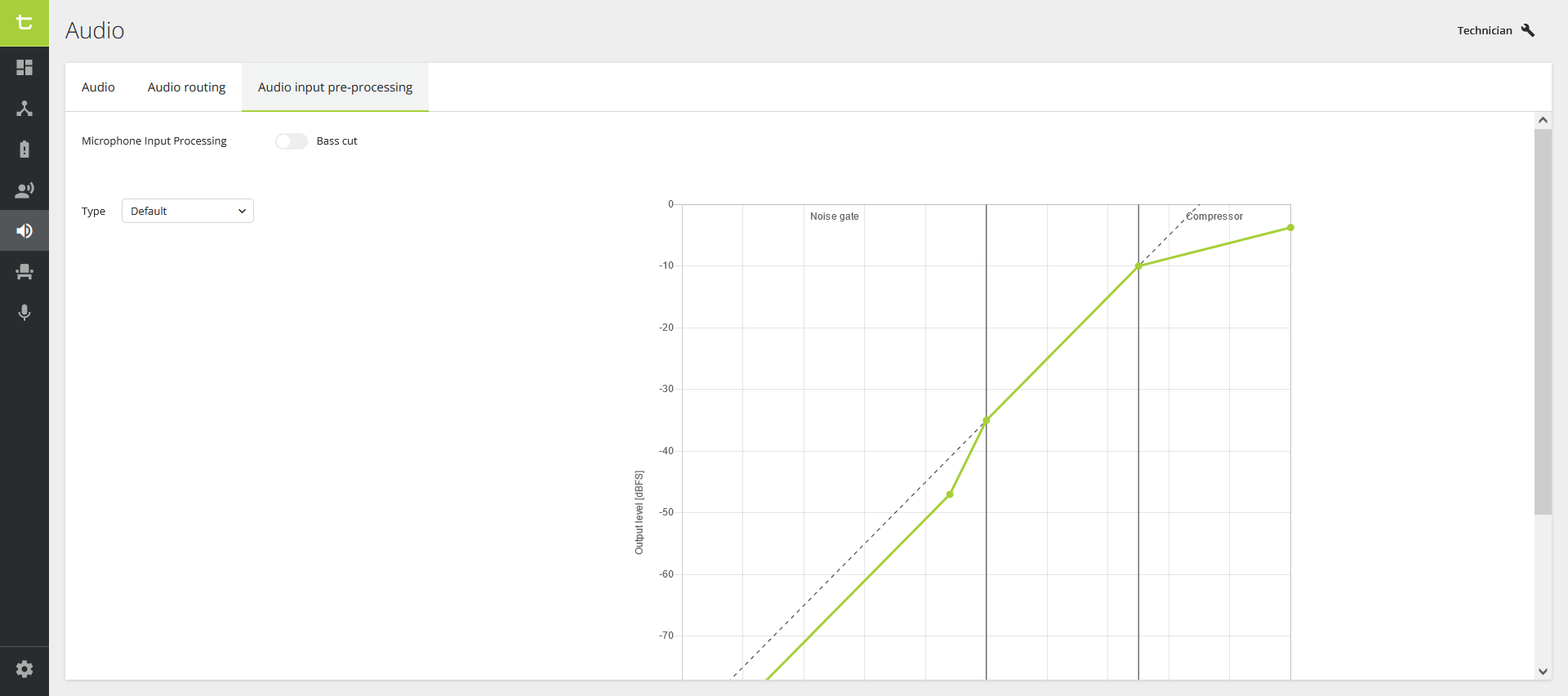
Task: Click the noise gate point near -35 dBFS
Action: [986, 421]
